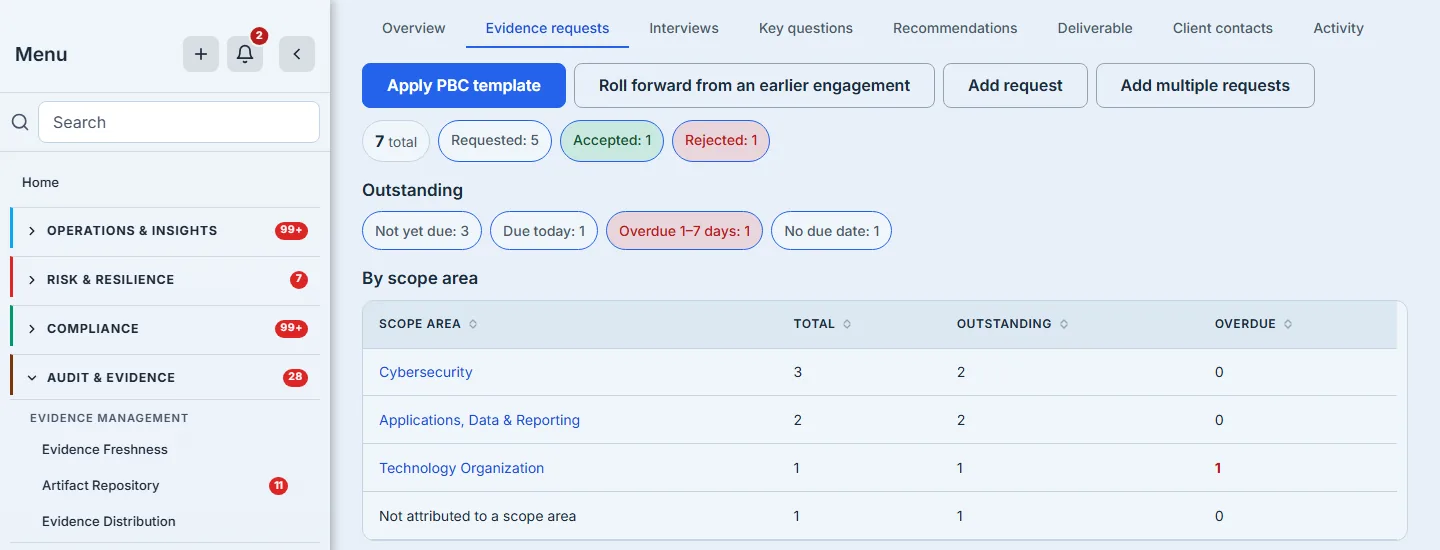1440x550 pixels.
Task: Open the Deliverable tab
Action: pyautogui.click(x=1095, y=28)
